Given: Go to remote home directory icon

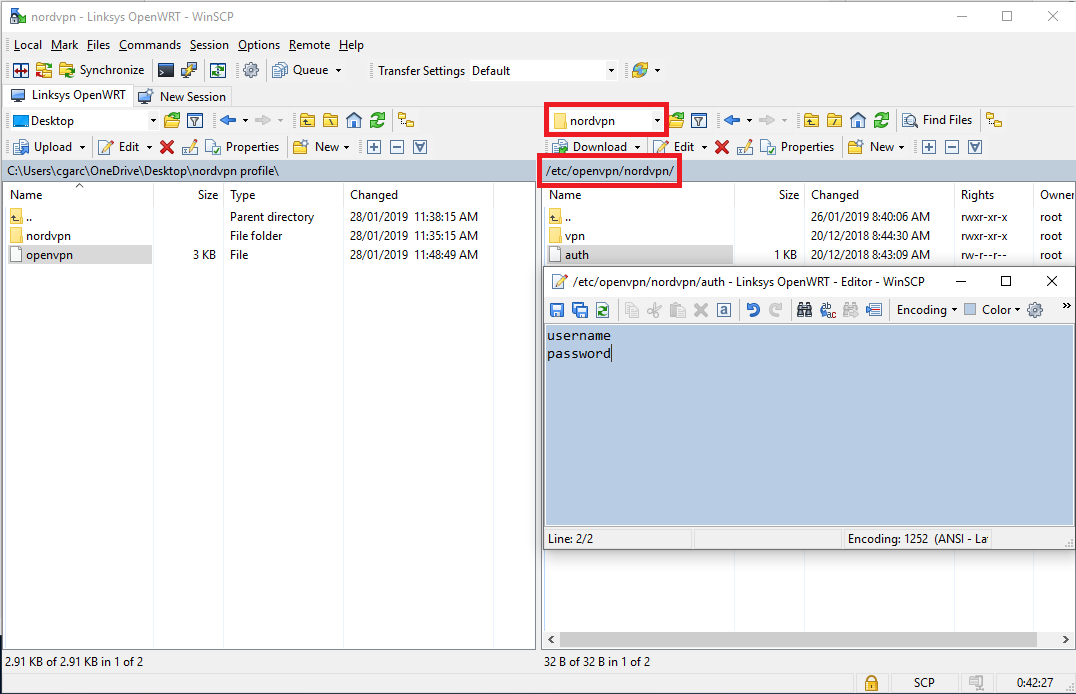Looking at the screenshot, I should pos(858,121).
